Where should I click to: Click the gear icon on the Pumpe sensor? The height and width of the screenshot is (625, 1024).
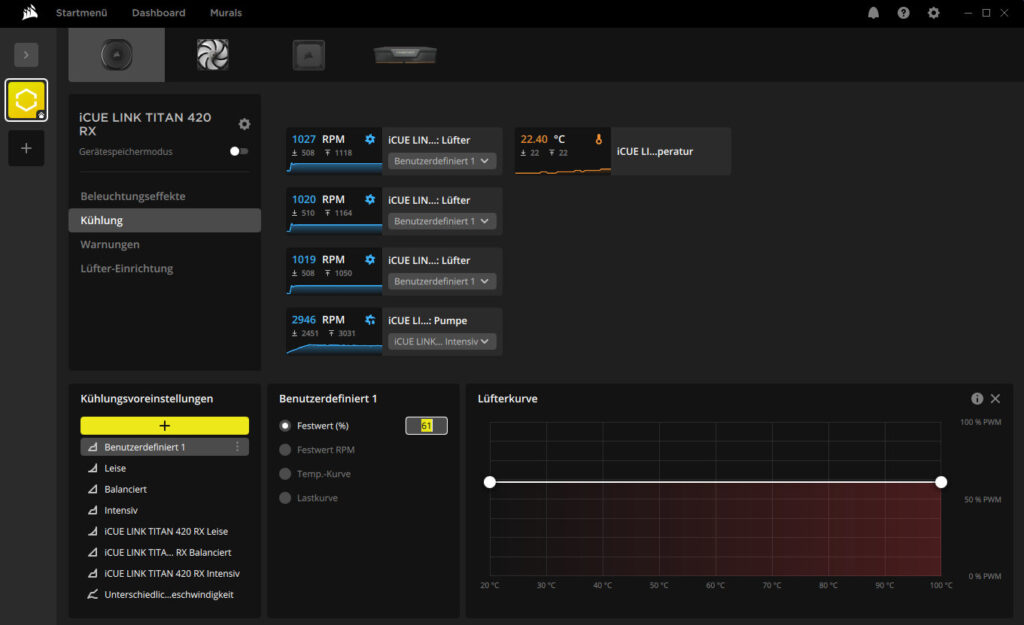coord(370,320)
